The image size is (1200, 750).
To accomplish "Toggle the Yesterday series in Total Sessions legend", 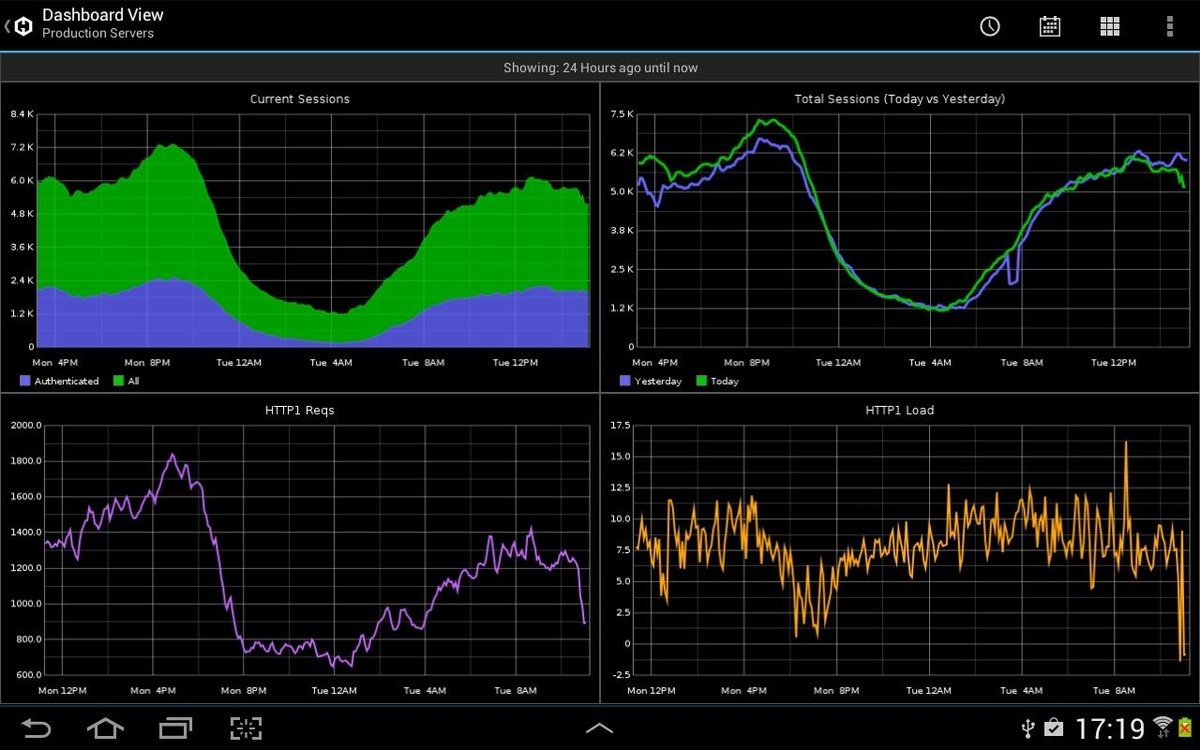I will [655, 381].
